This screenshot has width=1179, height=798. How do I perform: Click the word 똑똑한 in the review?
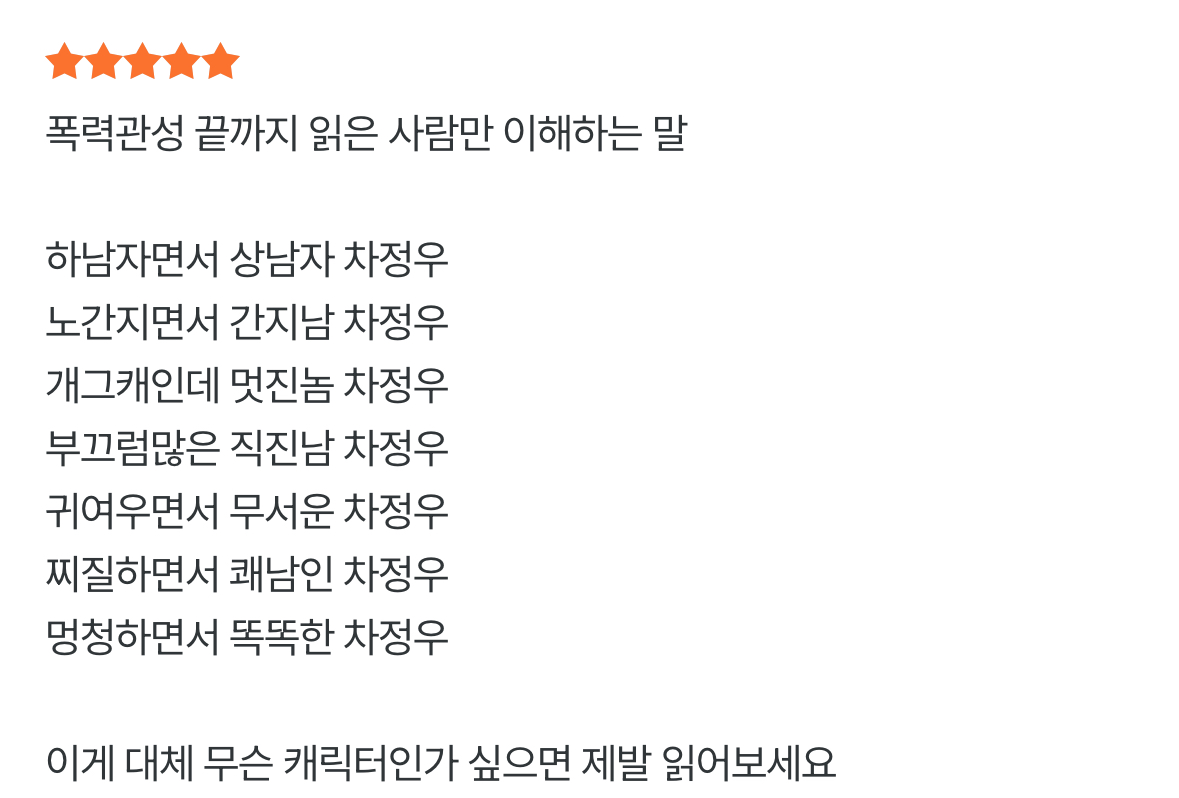pyautogui.click(x=281, y=637)
